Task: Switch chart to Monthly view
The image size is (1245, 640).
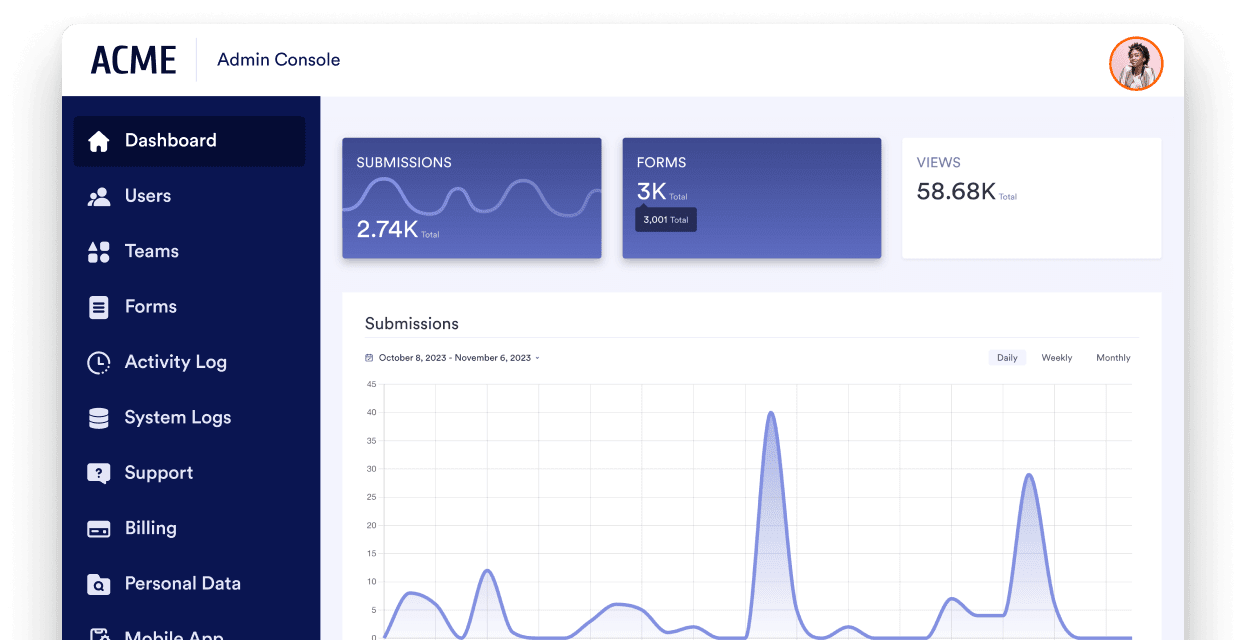Action: coord(1113,358)
